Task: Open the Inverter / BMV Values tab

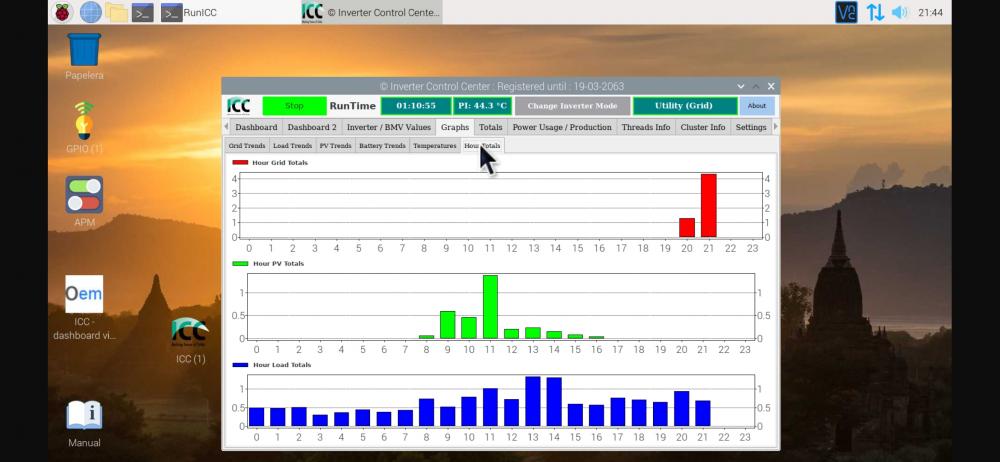Action: coord(388,127)
